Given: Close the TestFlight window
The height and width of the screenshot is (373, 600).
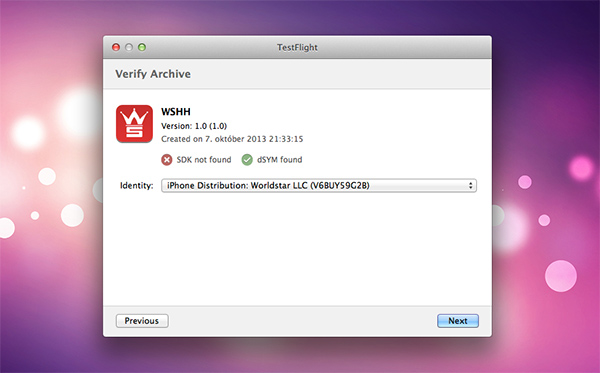Looking at the screenshot, I should [116, 47].
